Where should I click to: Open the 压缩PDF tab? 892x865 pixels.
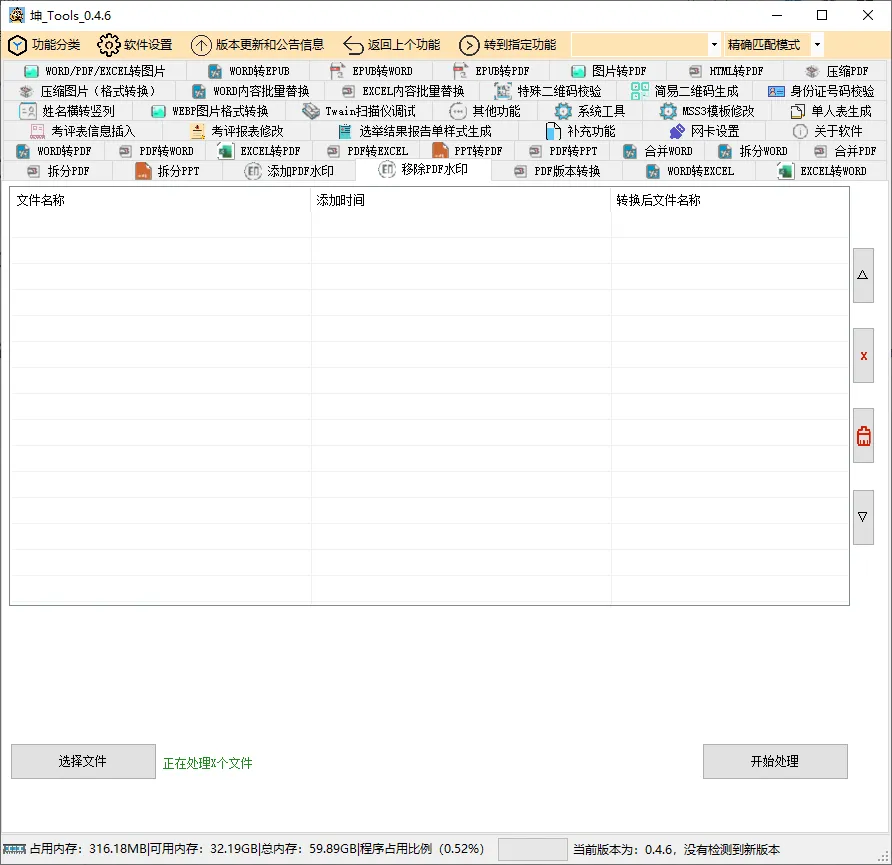(837, 71)
